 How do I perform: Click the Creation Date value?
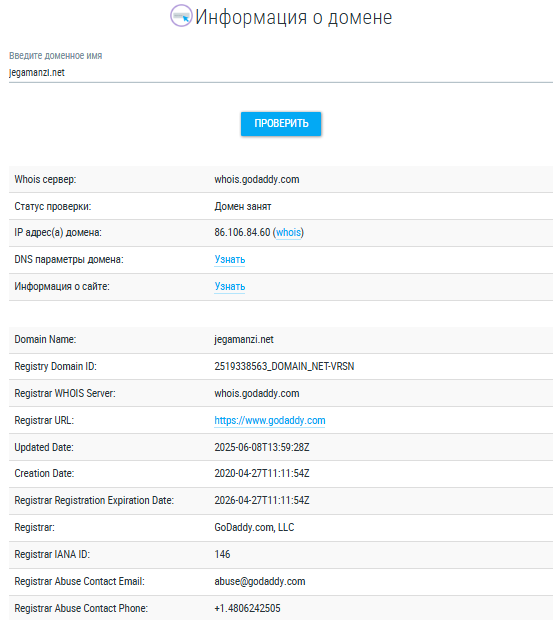[262, 473]
